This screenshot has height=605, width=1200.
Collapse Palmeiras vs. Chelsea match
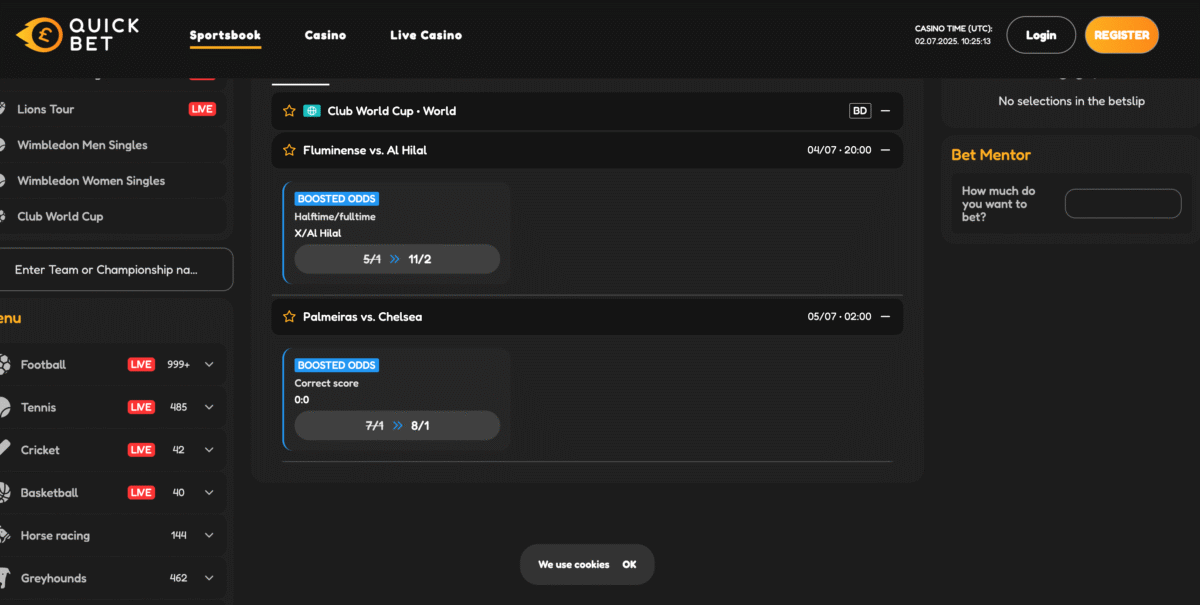885,317
